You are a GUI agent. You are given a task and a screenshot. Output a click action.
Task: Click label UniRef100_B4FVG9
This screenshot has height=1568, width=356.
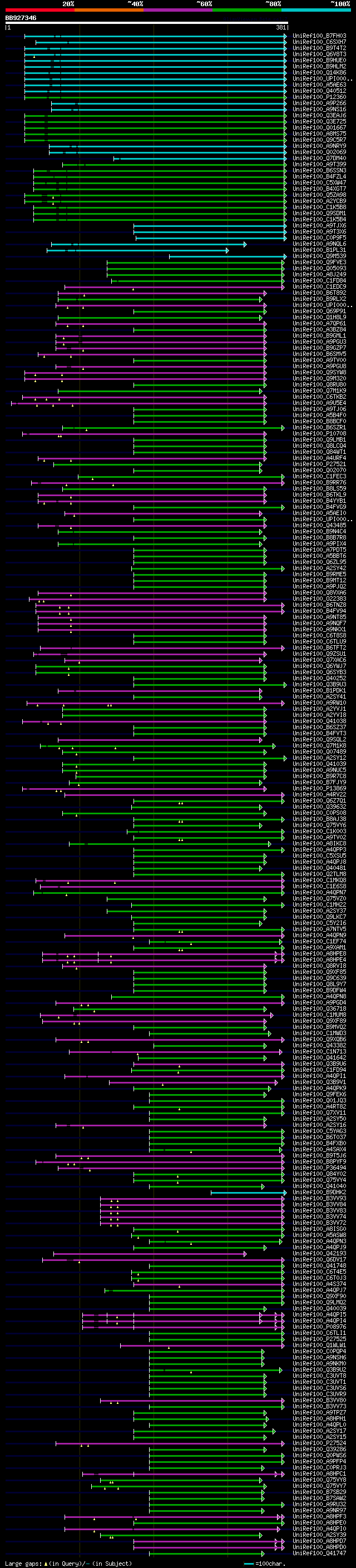pos(319,507)
